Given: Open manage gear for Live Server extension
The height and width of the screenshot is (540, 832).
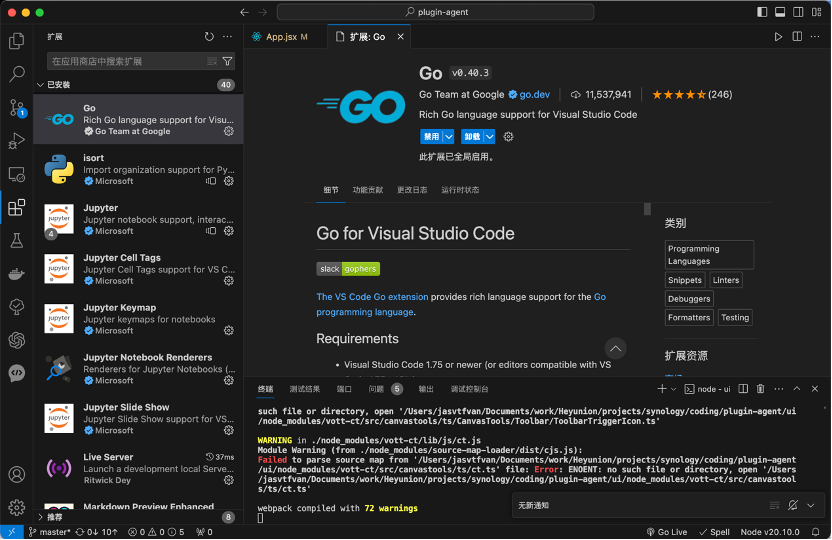Looking at the screenshot, I should (229, 480).
